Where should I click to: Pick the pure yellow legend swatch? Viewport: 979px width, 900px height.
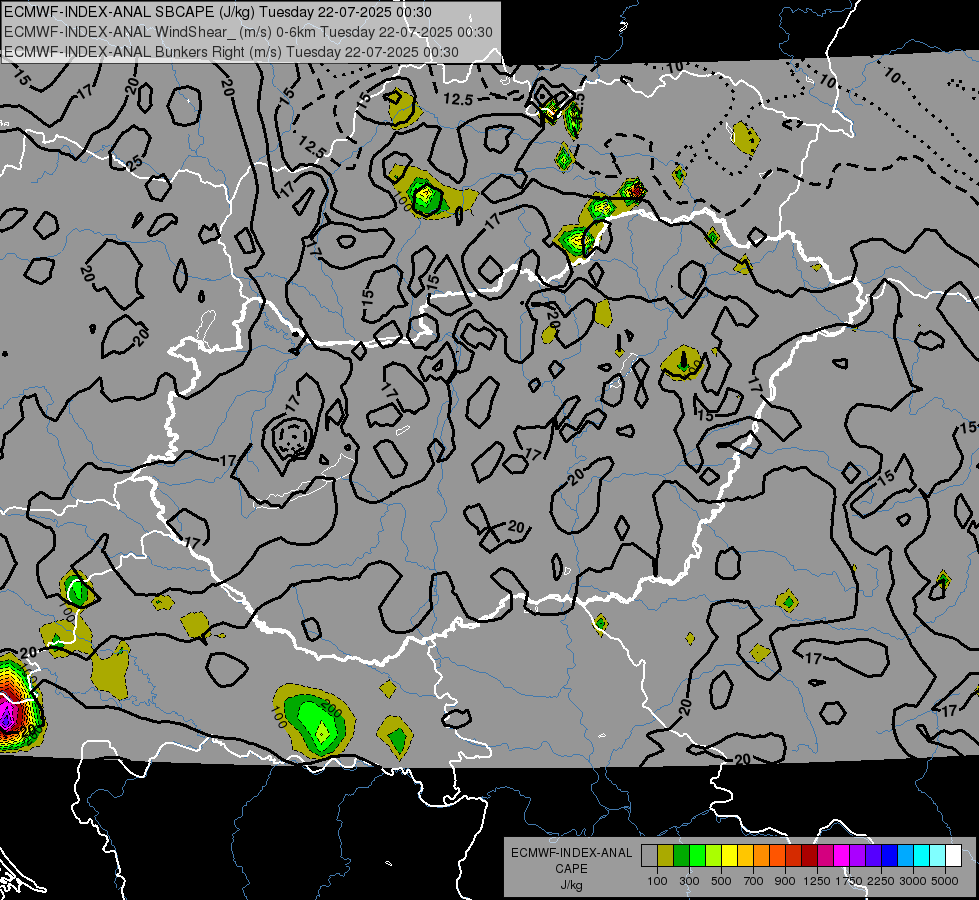[x=729, y=856]
